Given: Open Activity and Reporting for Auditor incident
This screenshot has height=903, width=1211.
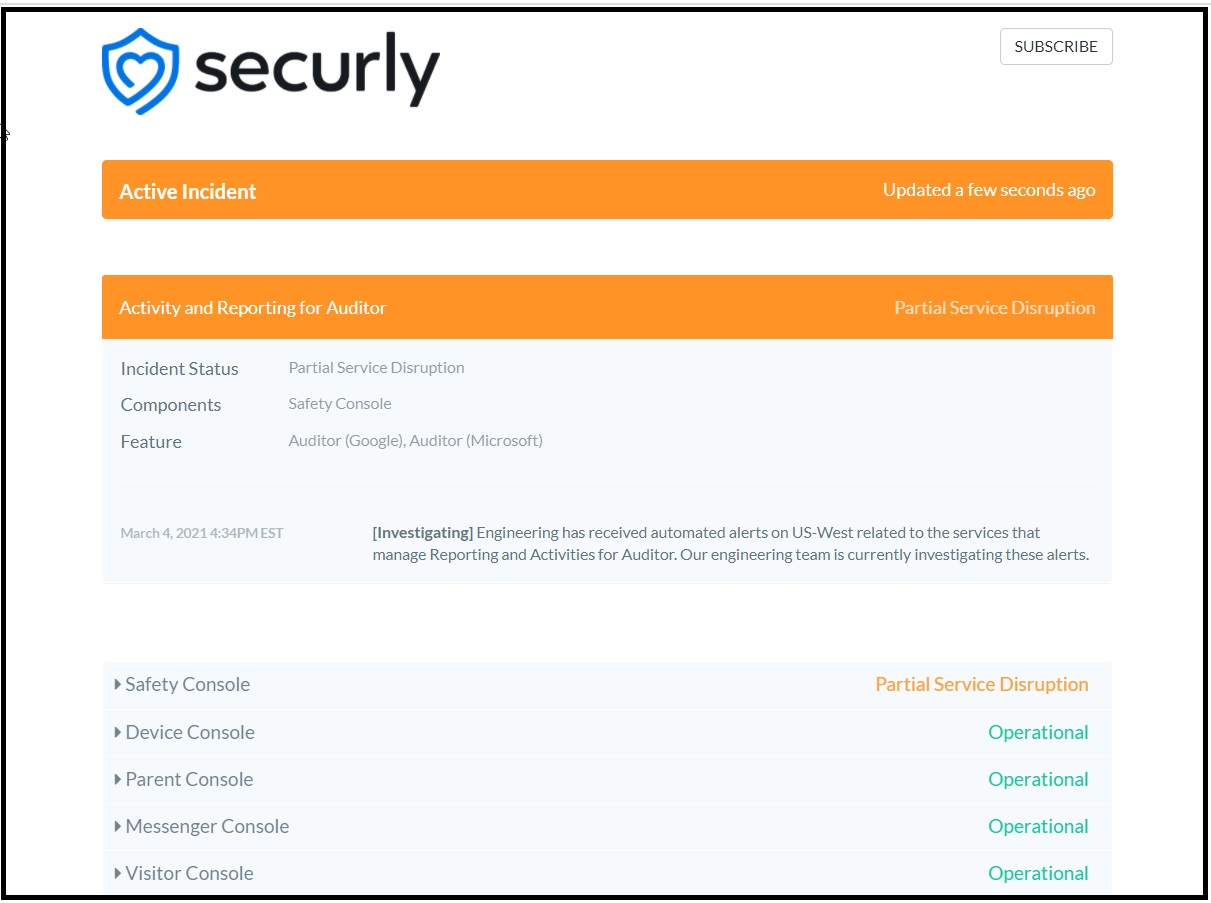Looking at the screenshot, I should tap(253, 308).
